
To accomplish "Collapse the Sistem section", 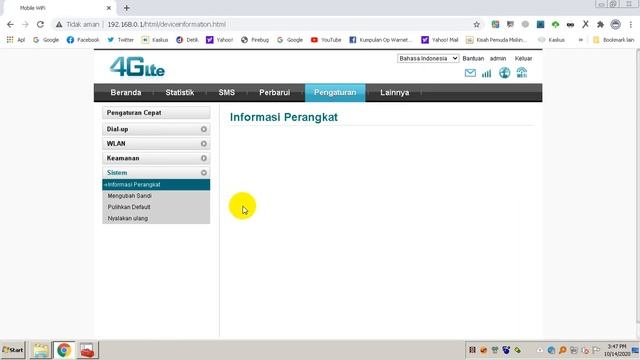I will (x=156, y=173).
